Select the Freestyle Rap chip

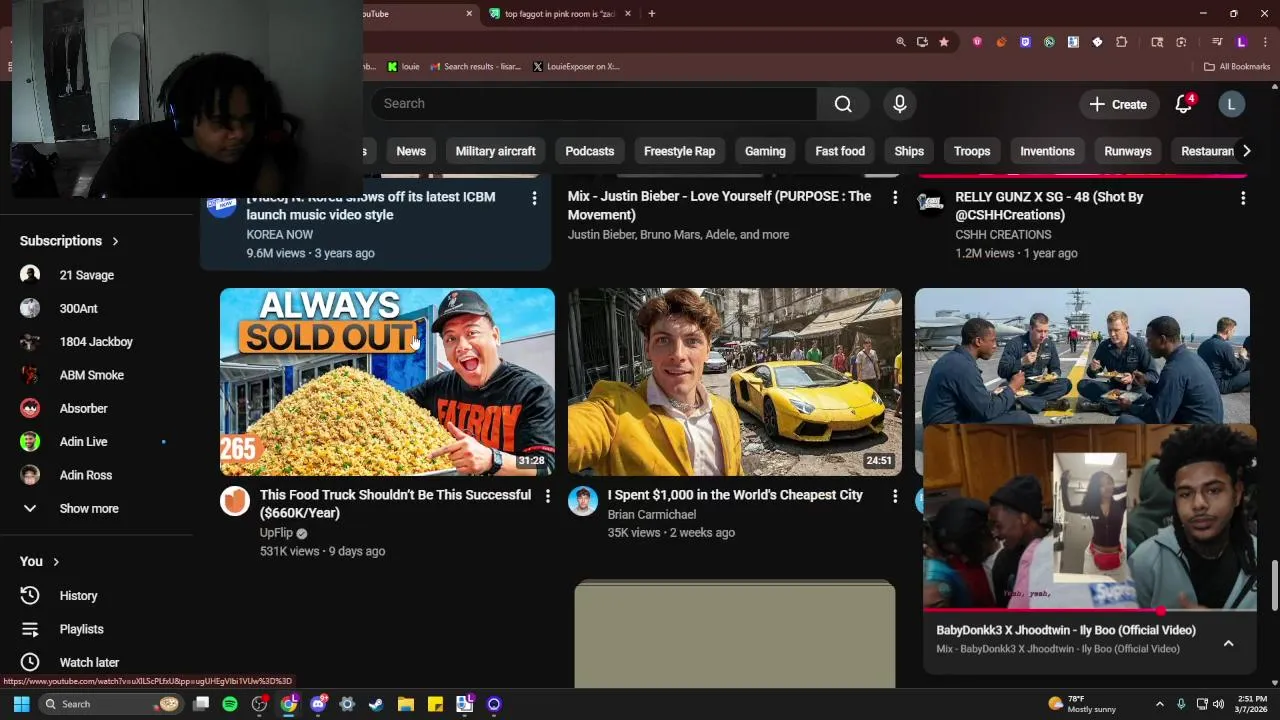coord(679,151)
